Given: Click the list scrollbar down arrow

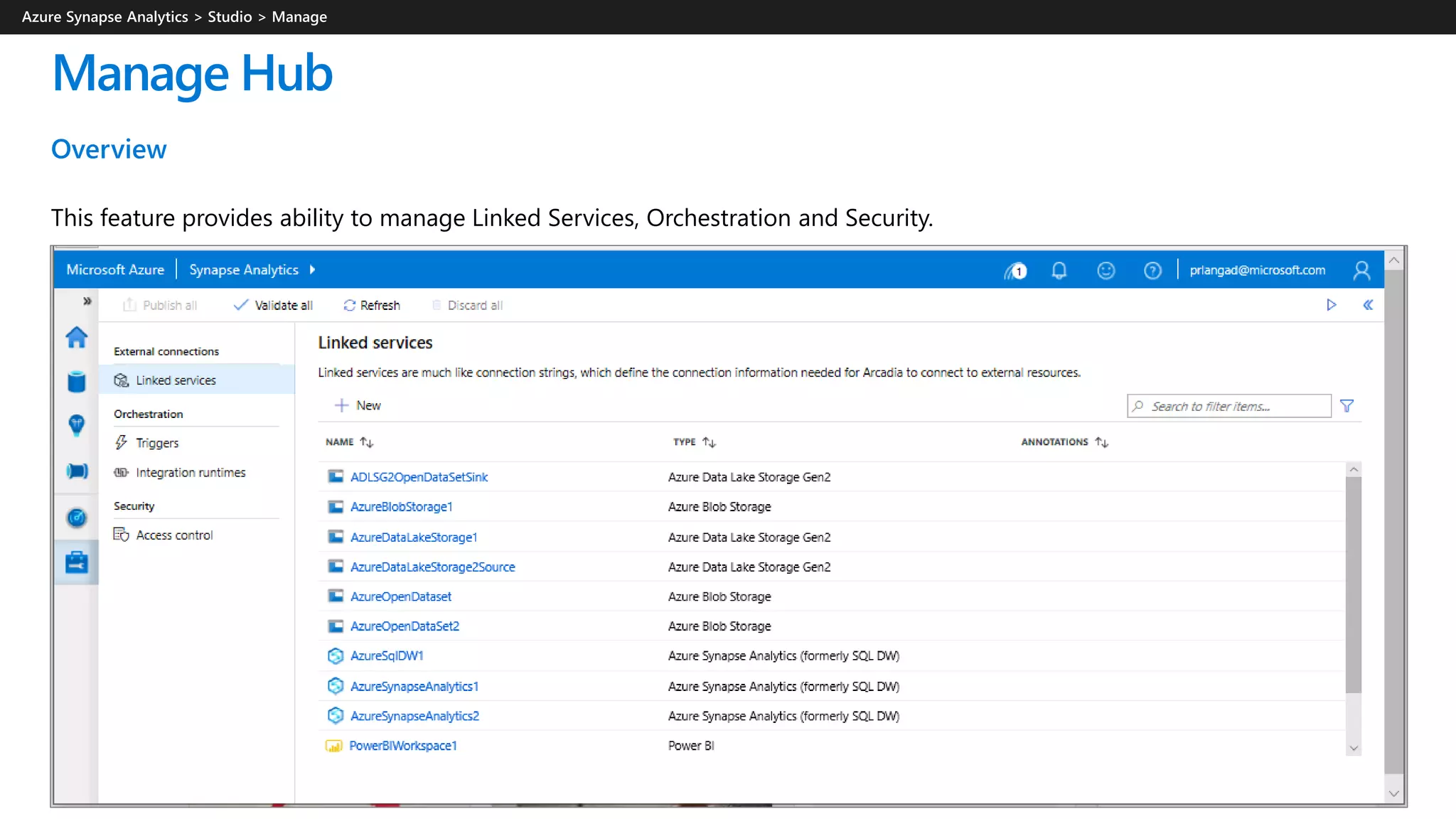Looking at the screenshot, I should 1354,748.
